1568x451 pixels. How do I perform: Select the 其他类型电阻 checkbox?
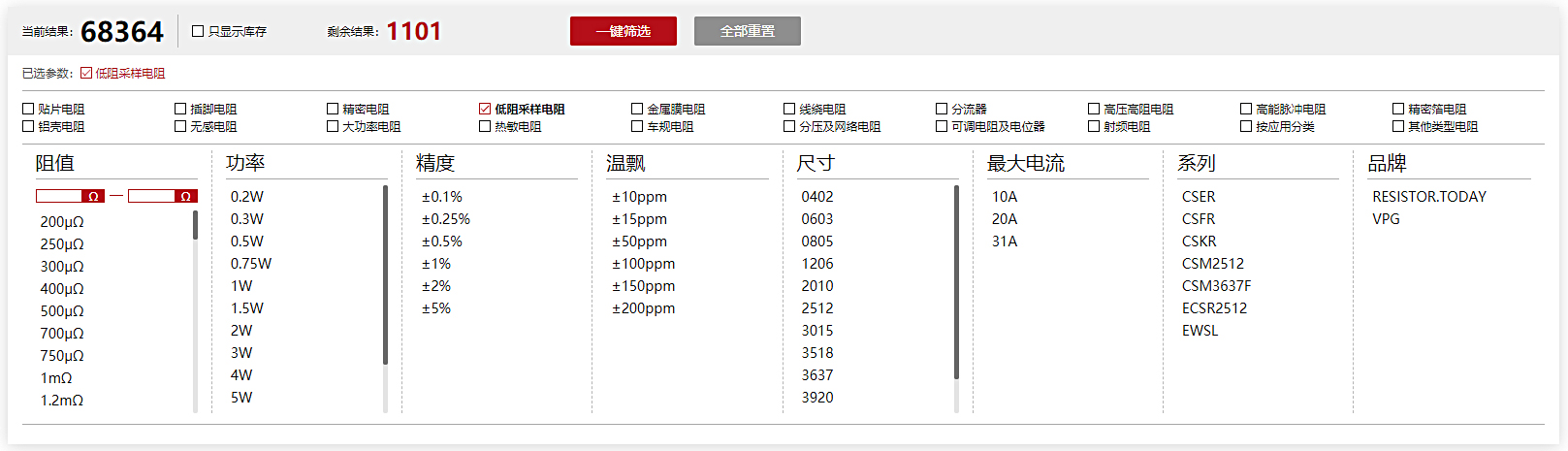pos(1398,126)
